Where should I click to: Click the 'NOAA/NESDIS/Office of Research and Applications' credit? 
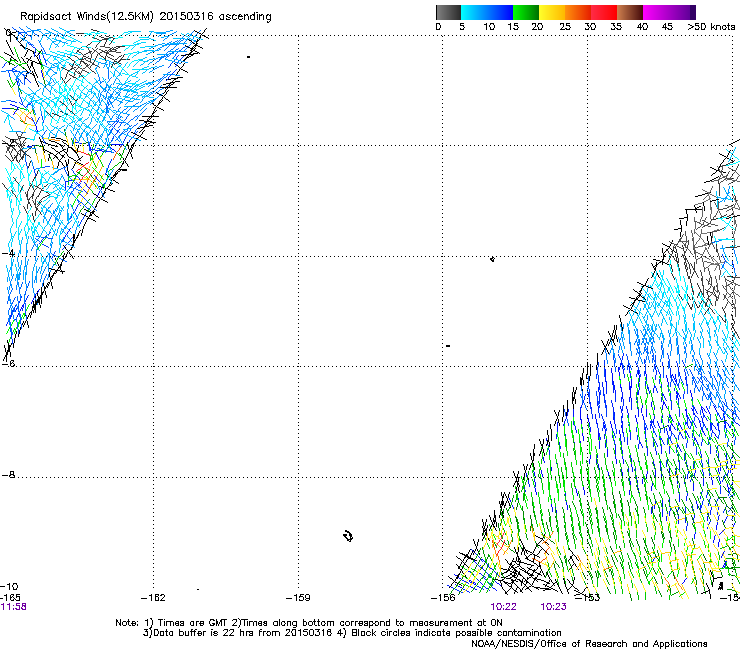[589, 644]
